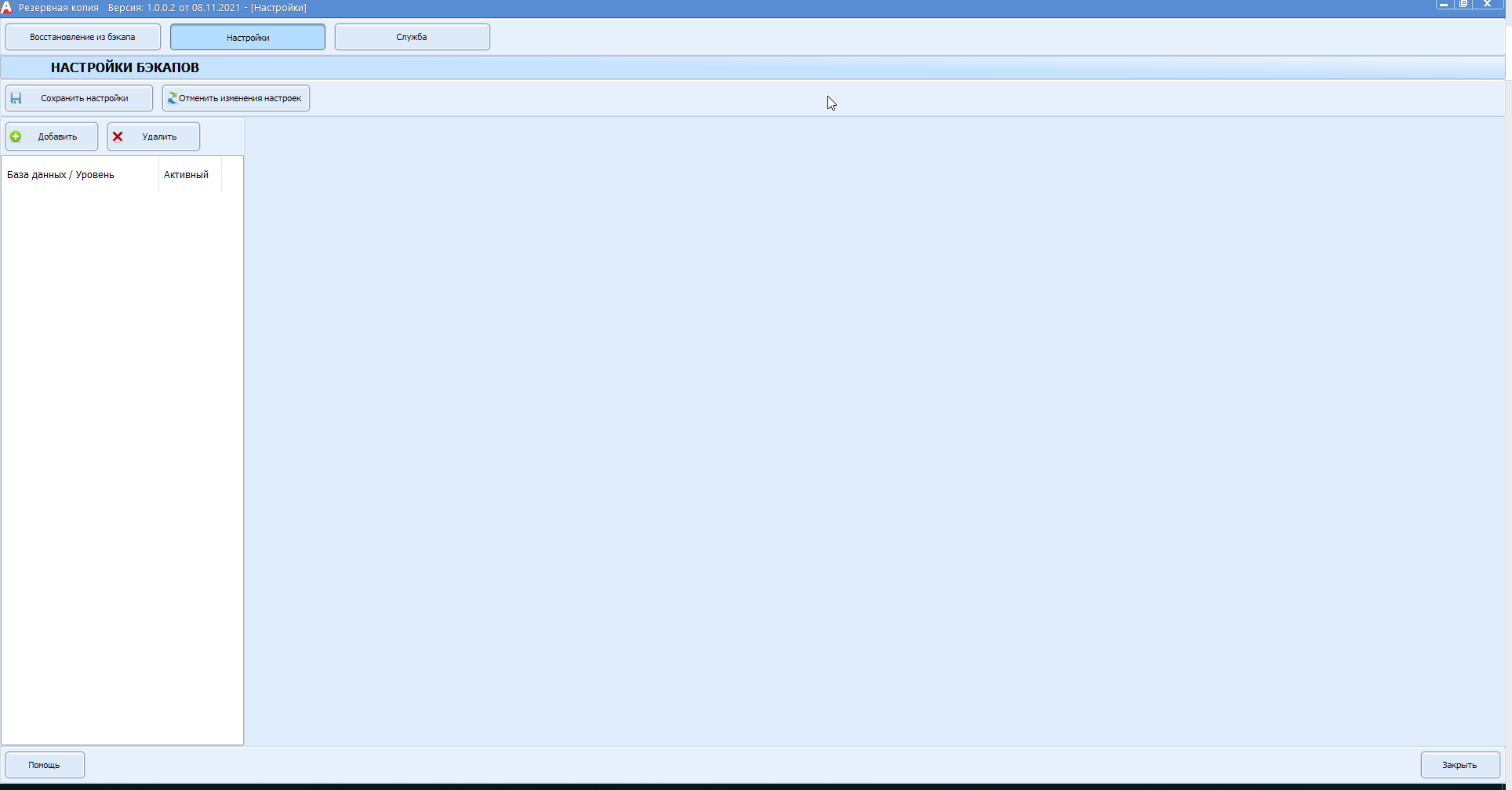Restore down the application window
This screenshot has height=790, width=1512.
1463,4
